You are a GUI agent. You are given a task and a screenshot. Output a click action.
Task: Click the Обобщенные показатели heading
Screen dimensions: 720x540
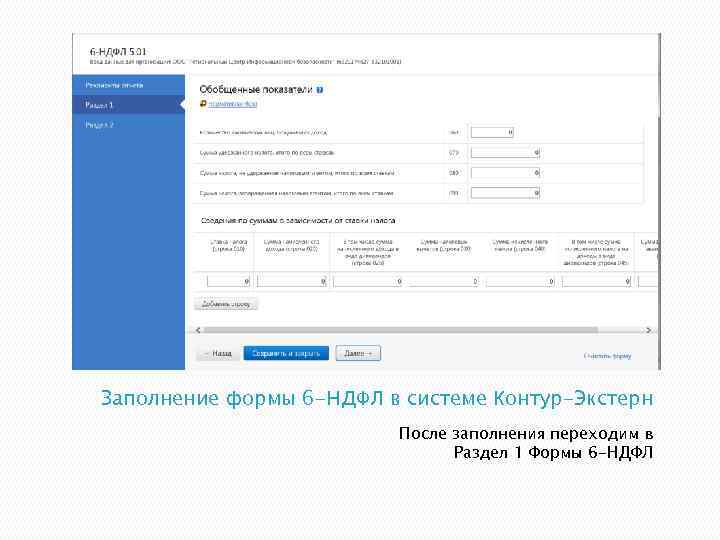(256, 90)
